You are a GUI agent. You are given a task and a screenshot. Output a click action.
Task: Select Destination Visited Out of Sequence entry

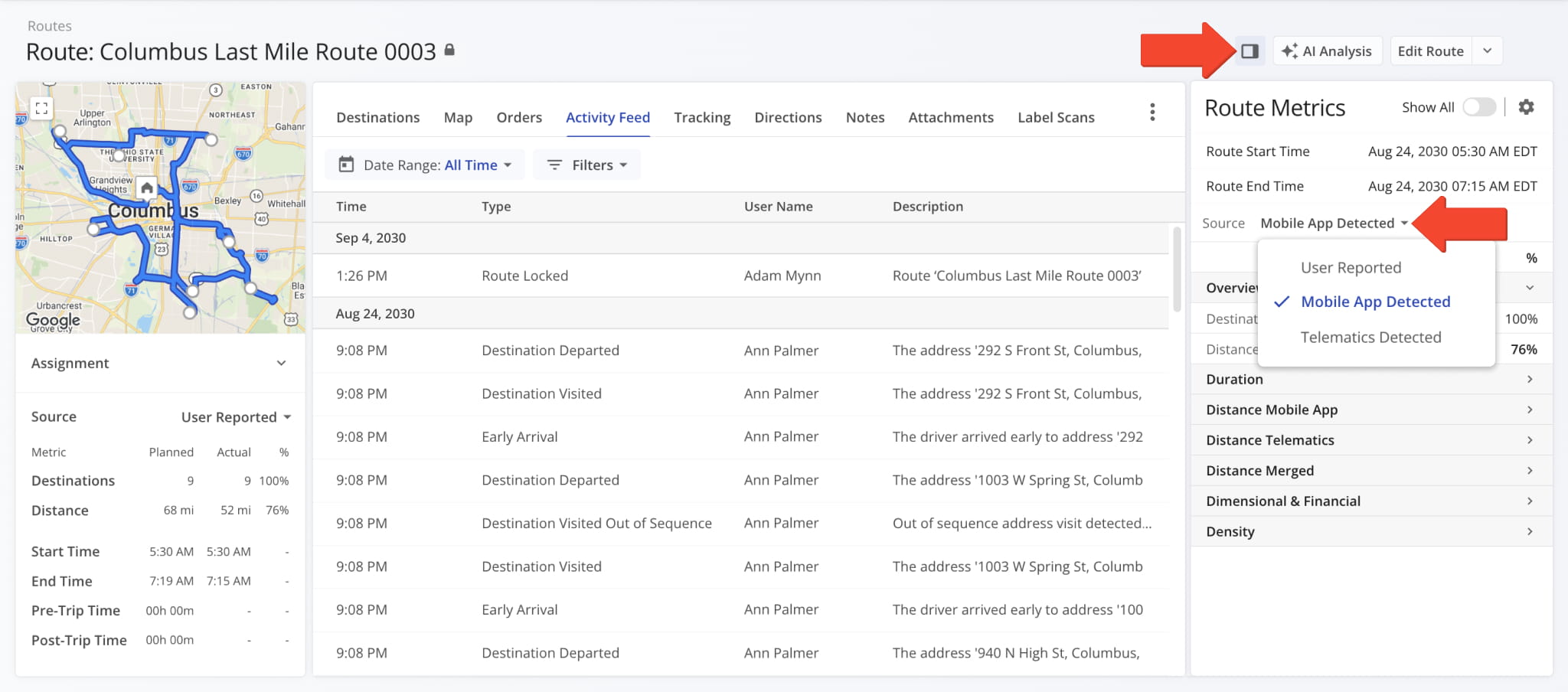pyautogui.click(x=741, y=524)
